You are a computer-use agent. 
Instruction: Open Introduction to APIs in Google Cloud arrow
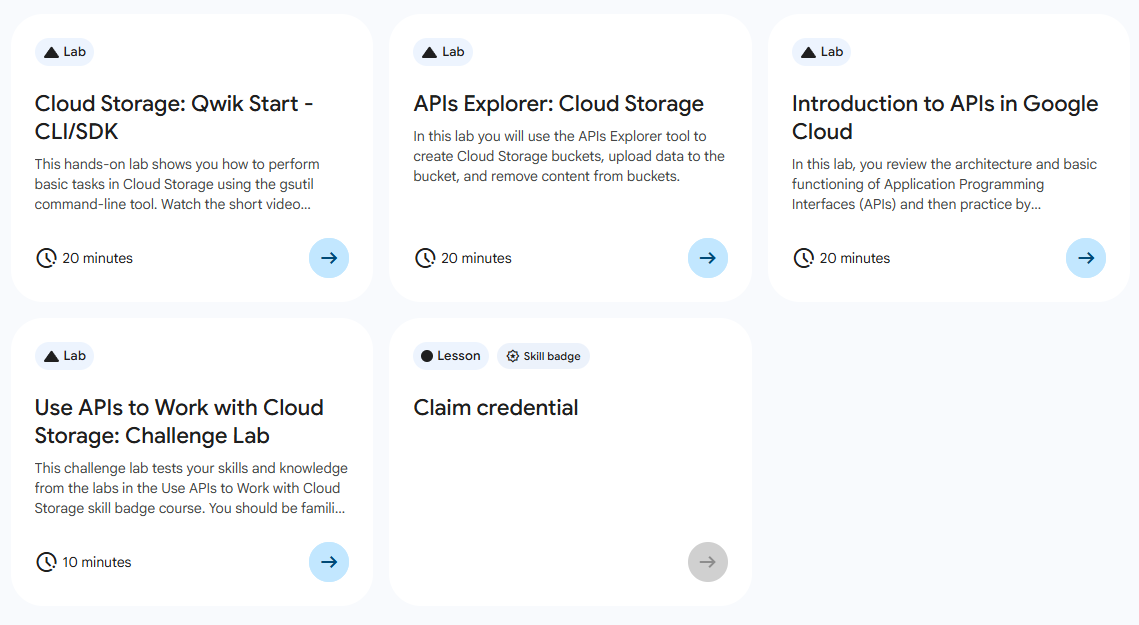1086,258
